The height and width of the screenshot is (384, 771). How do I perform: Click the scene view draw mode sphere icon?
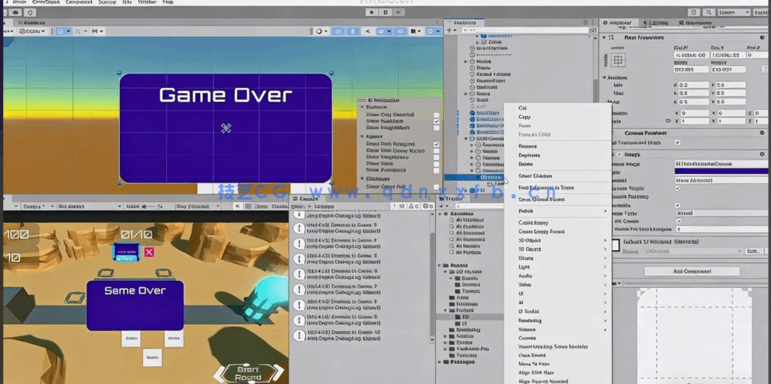tap(319, 31)
